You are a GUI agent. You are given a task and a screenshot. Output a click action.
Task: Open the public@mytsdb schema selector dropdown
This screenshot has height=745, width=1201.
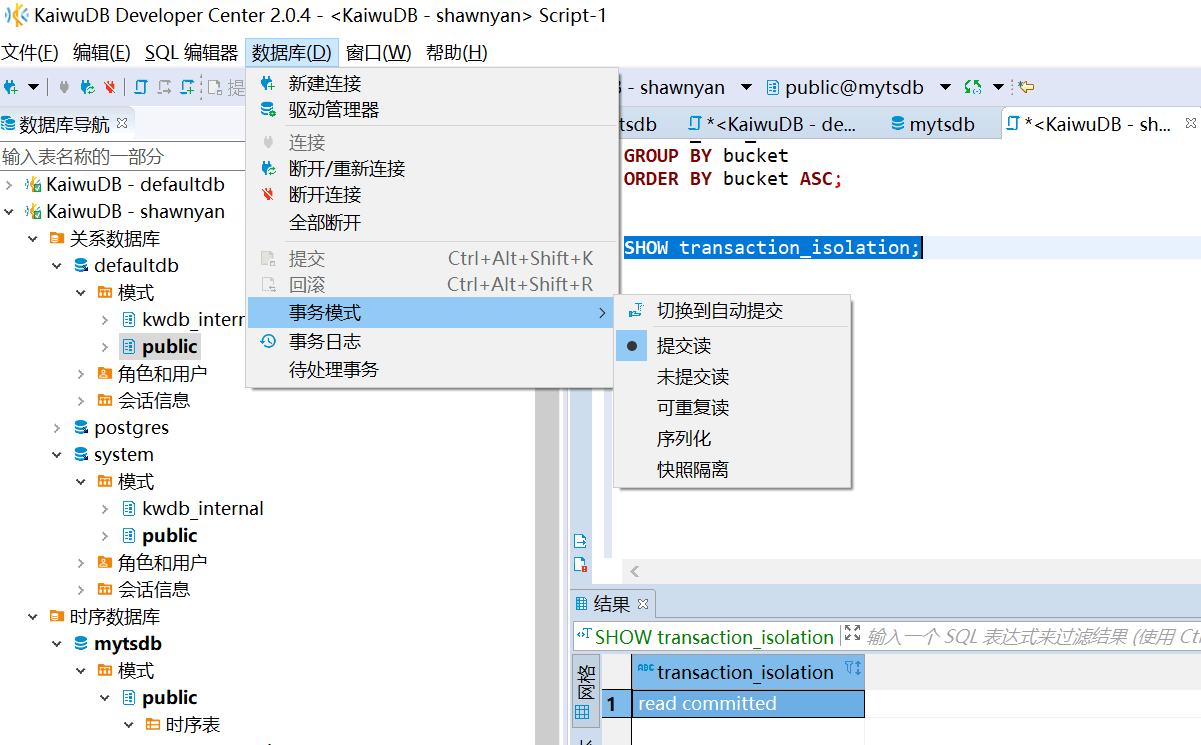(945, 88)
